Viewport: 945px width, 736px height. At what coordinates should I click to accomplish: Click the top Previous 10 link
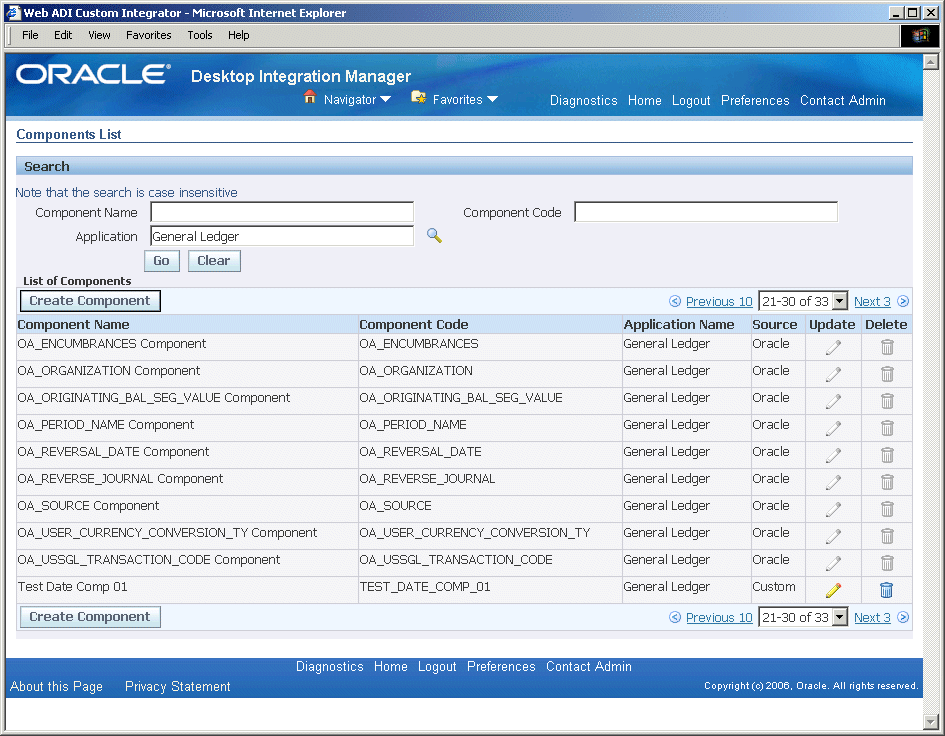point(719,301)
